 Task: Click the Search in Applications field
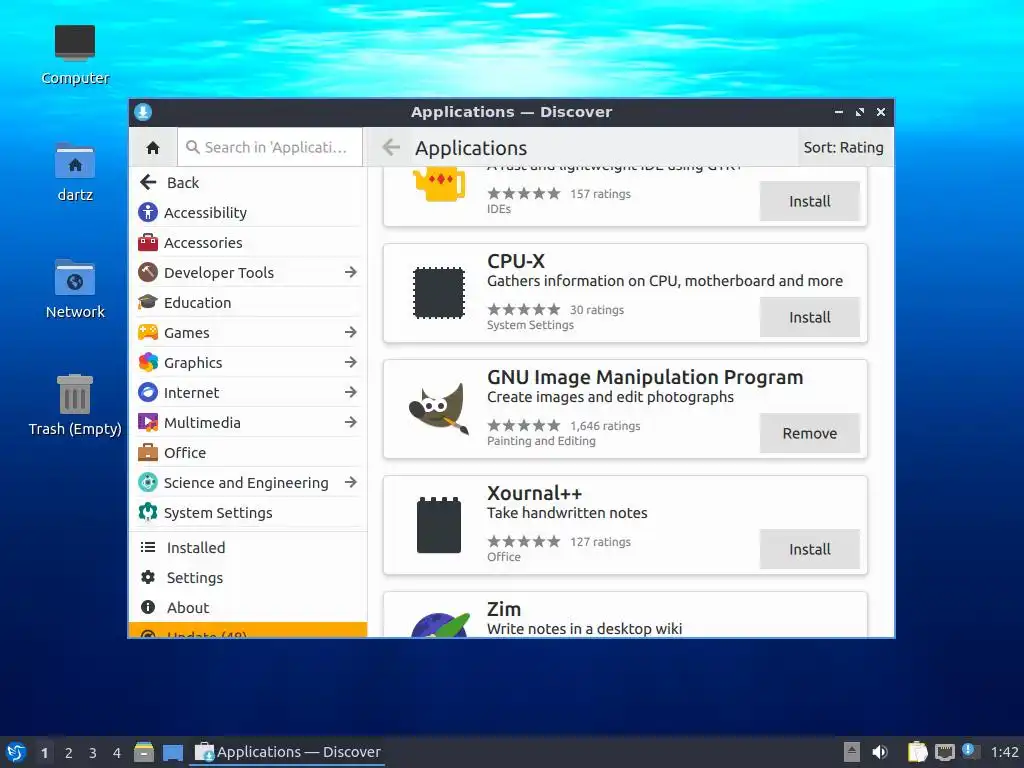click(270, 148)
